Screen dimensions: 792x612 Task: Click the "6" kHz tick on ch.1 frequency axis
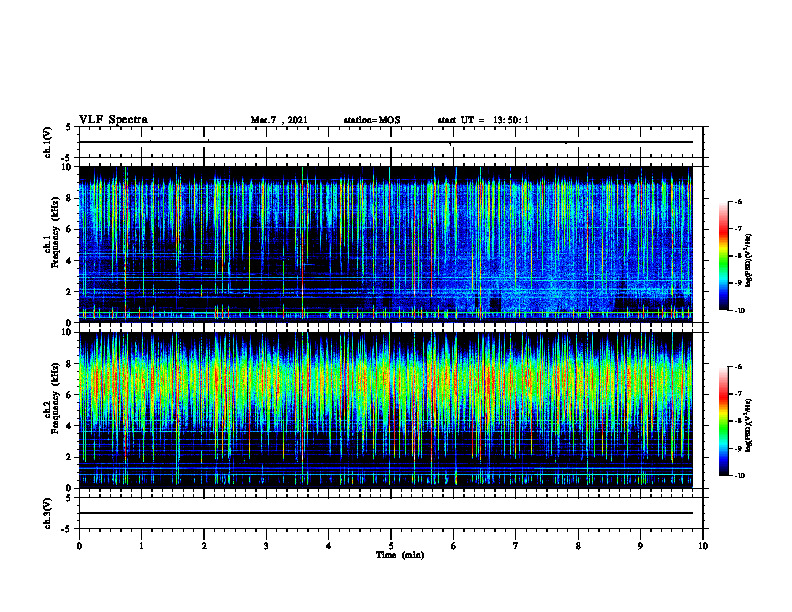[70, 229]
